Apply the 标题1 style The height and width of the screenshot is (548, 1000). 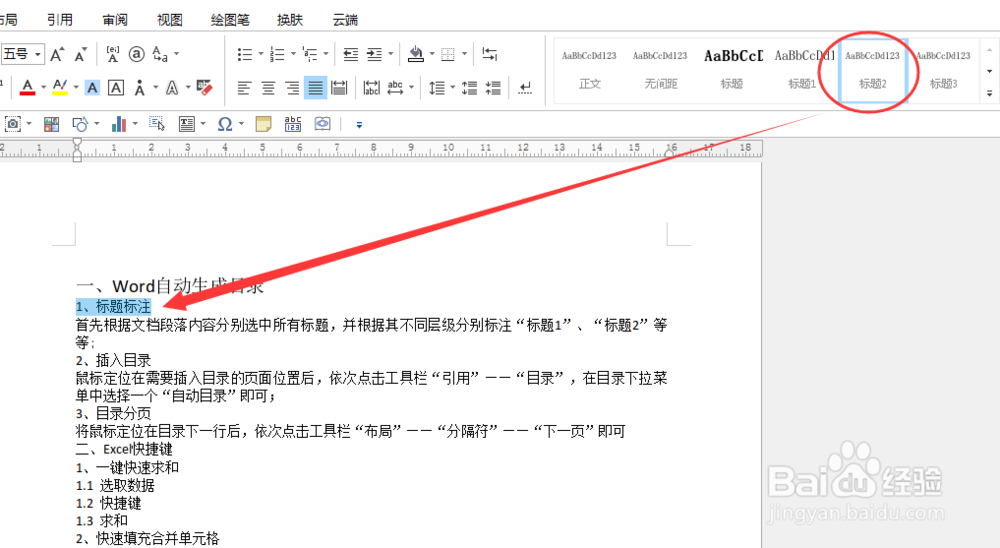[x=802, y=70]
